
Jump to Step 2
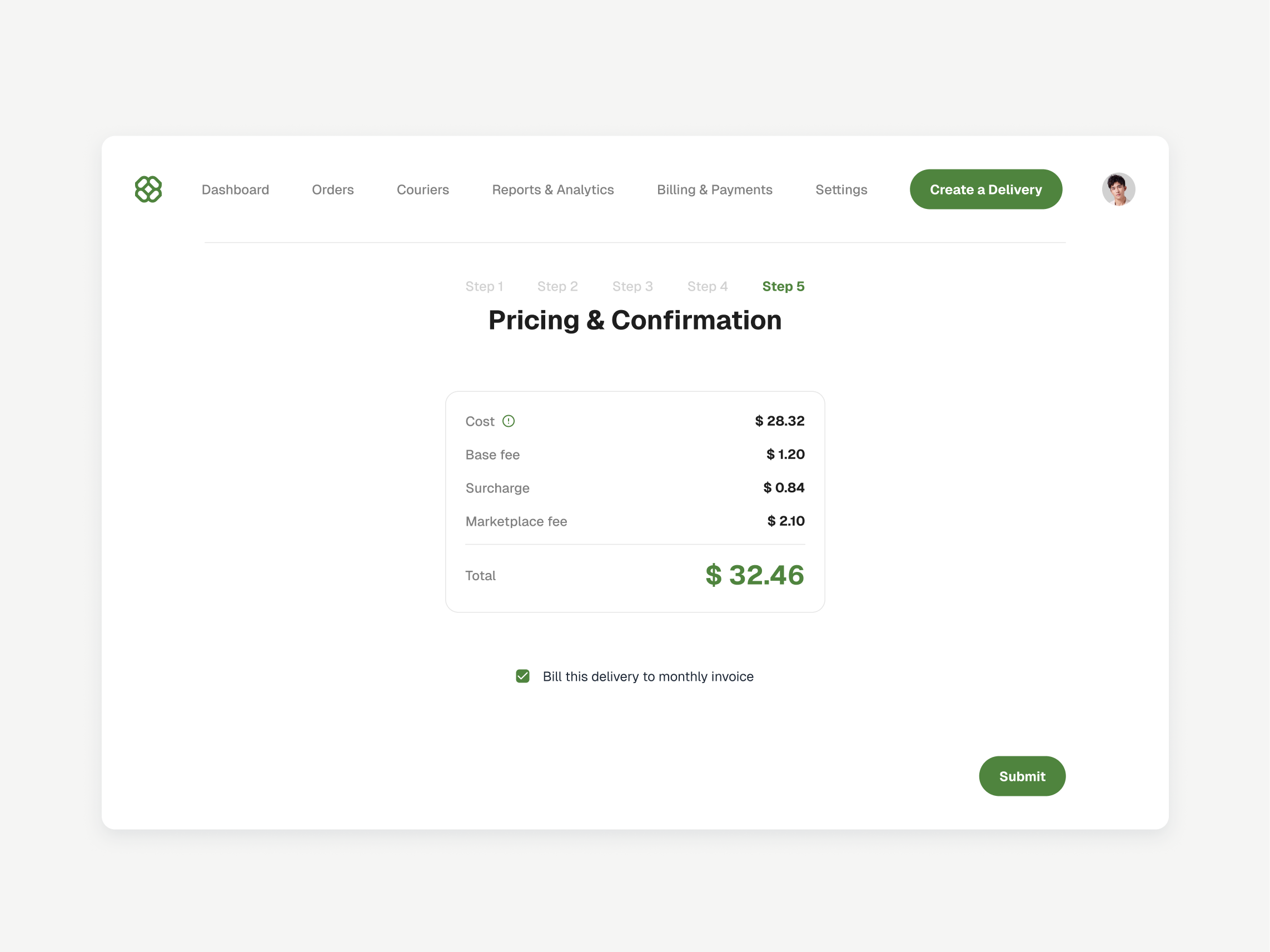(557, 286)
